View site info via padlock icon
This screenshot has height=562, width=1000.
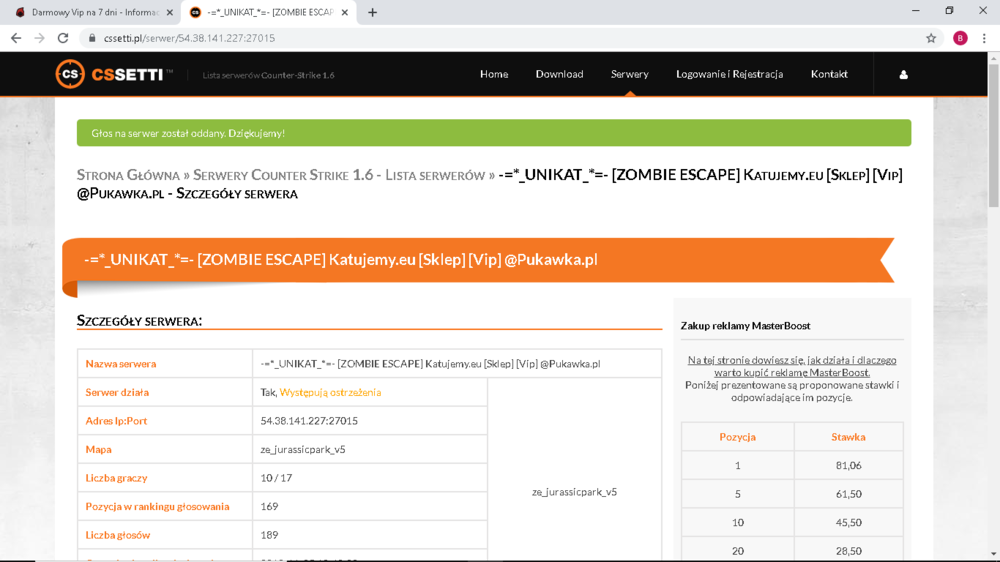pyautogui.click(x=92, y=38)
